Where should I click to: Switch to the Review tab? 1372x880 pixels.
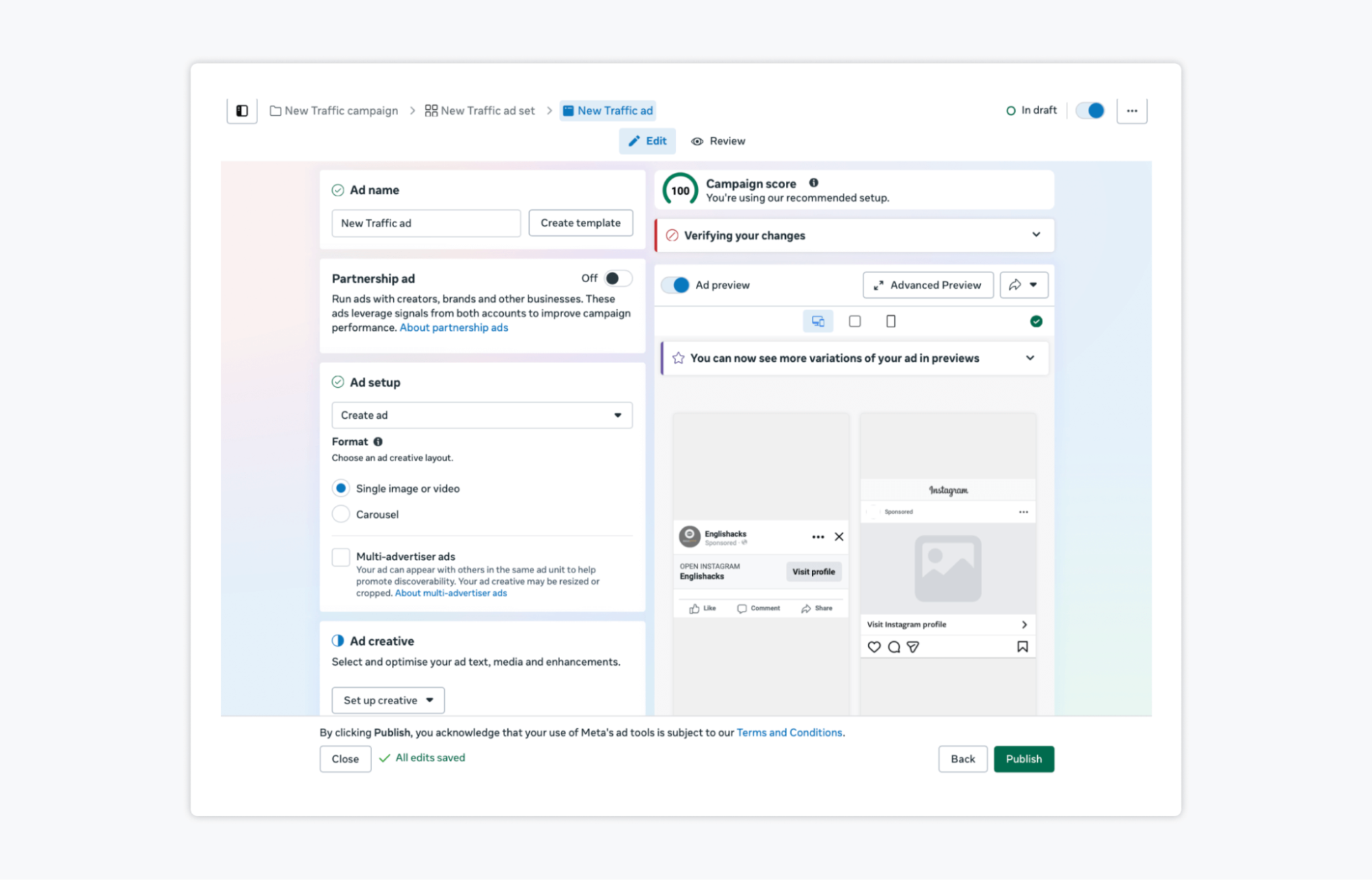(718, 141)
